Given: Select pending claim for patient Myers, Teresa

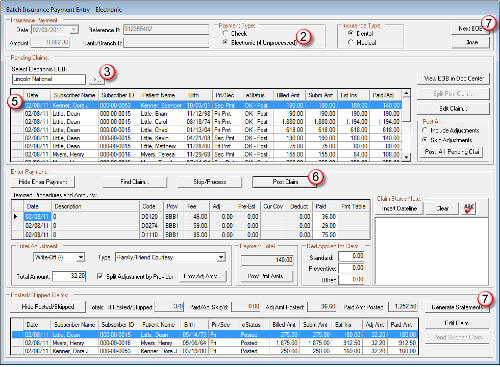Looking at the screenshot, I should coord(207,154).
